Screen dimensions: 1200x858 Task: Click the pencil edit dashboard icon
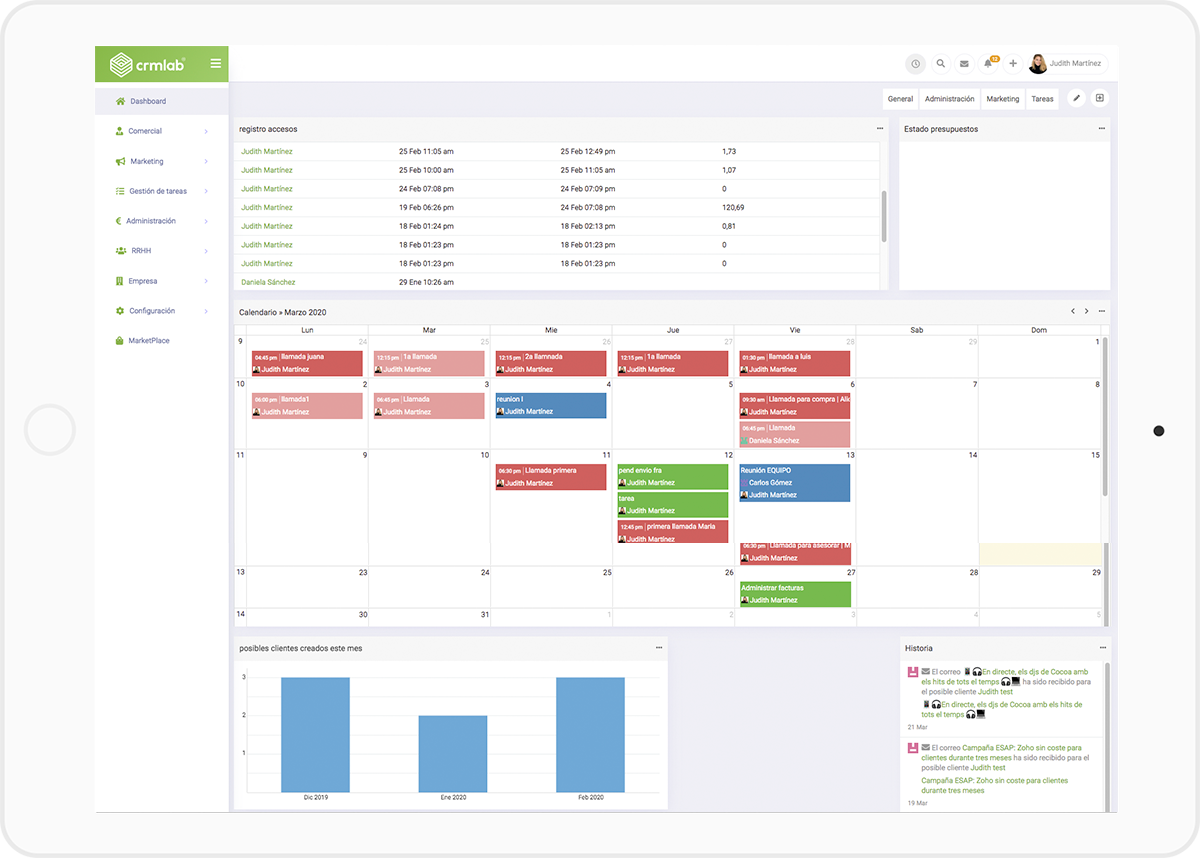(x=1076, y=98)
